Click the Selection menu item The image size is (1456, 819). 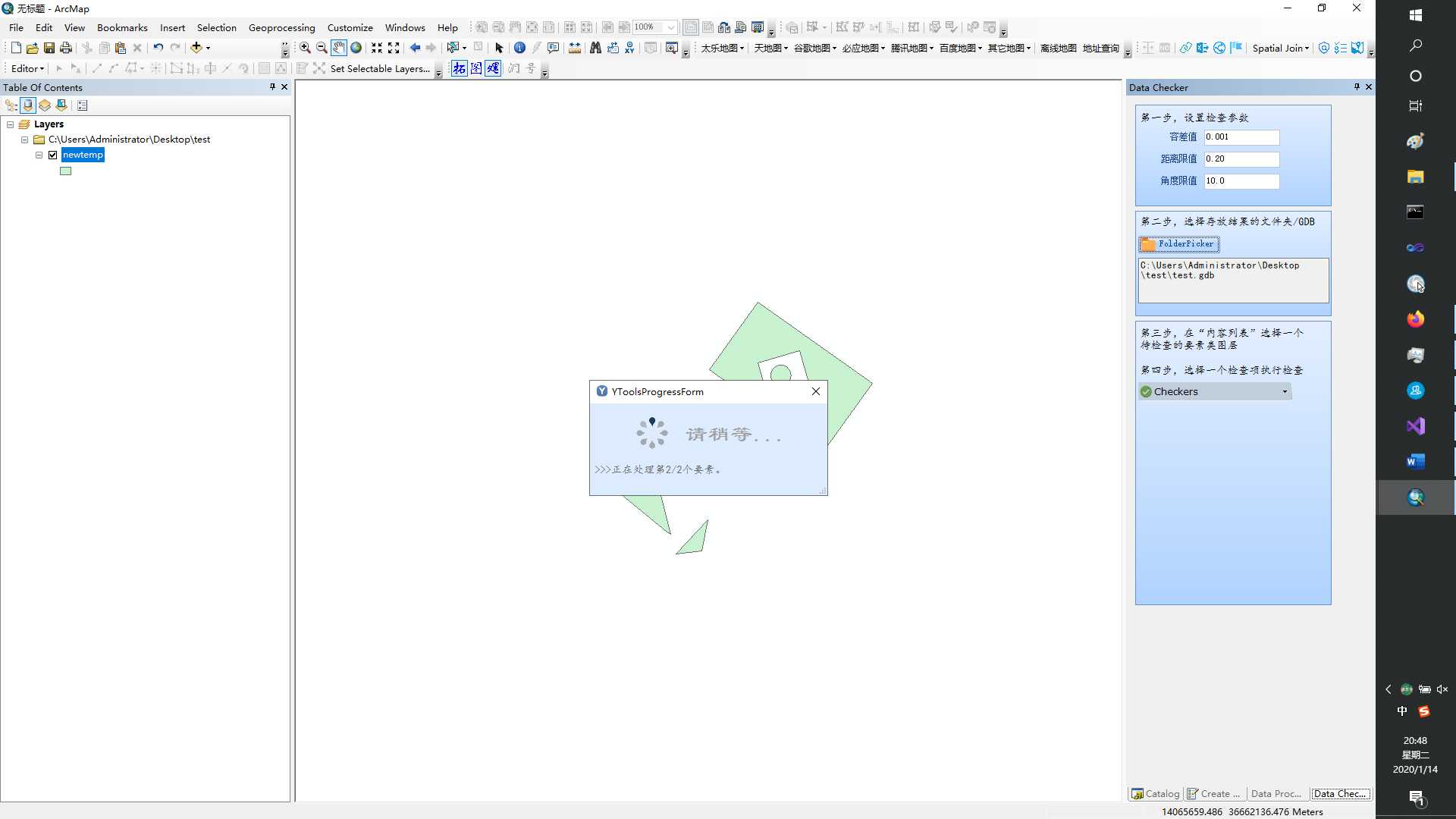216,27
